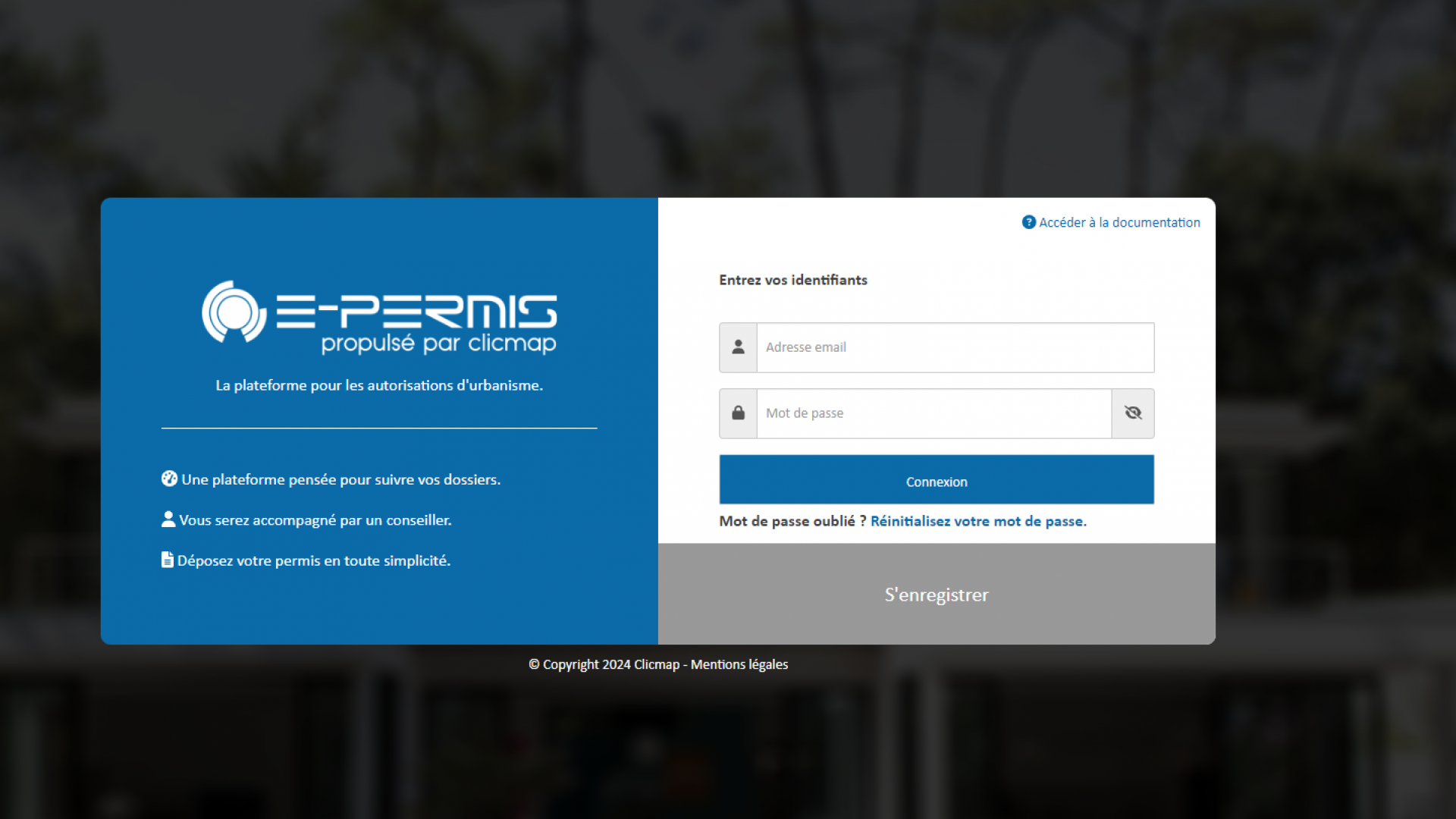Click the 'Mot de passe oublié ?' text
This screenshot has height=819, width=1456.
point(792,521)
